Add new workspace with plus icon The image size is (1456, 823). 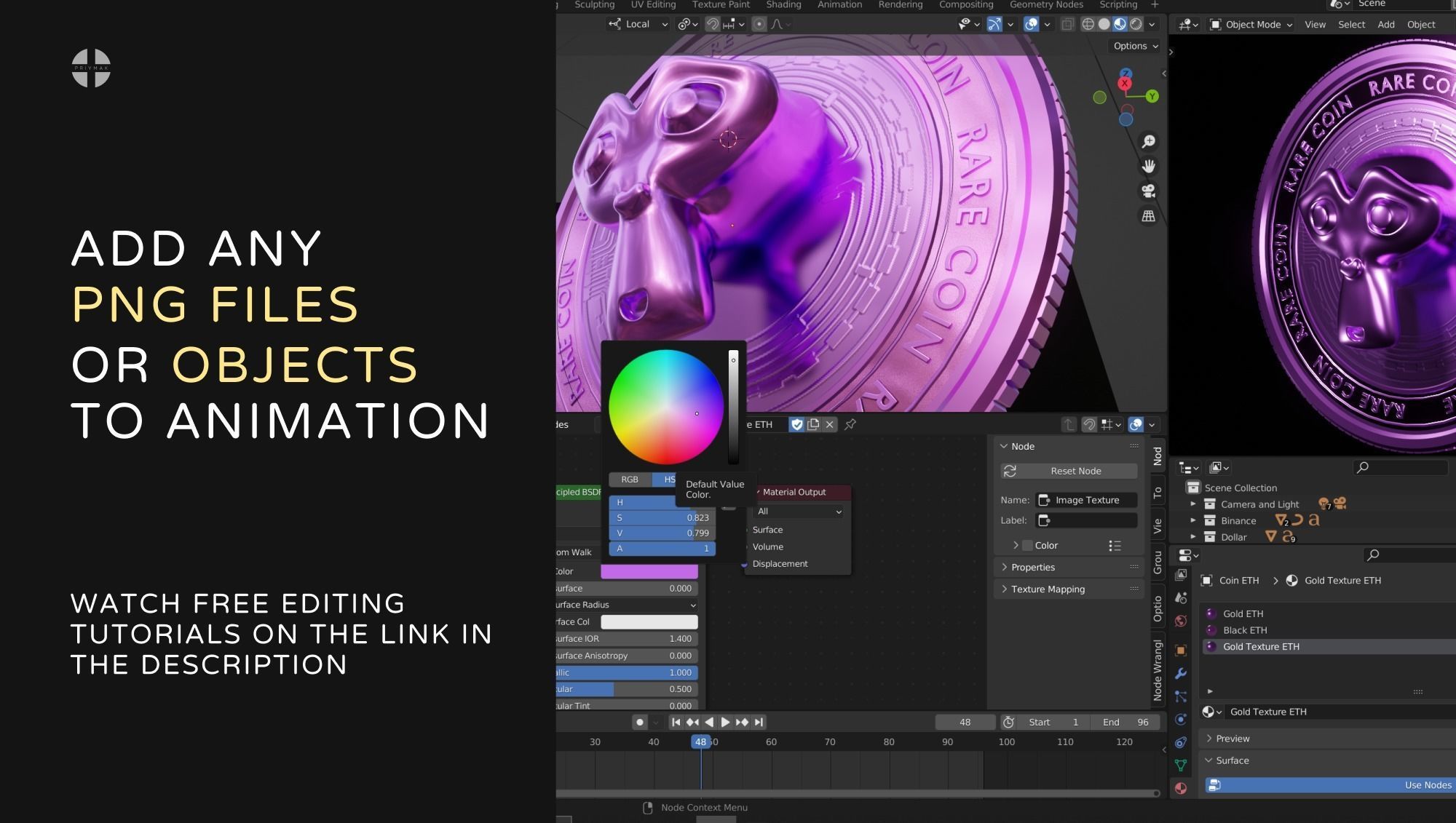point(1155,4)
